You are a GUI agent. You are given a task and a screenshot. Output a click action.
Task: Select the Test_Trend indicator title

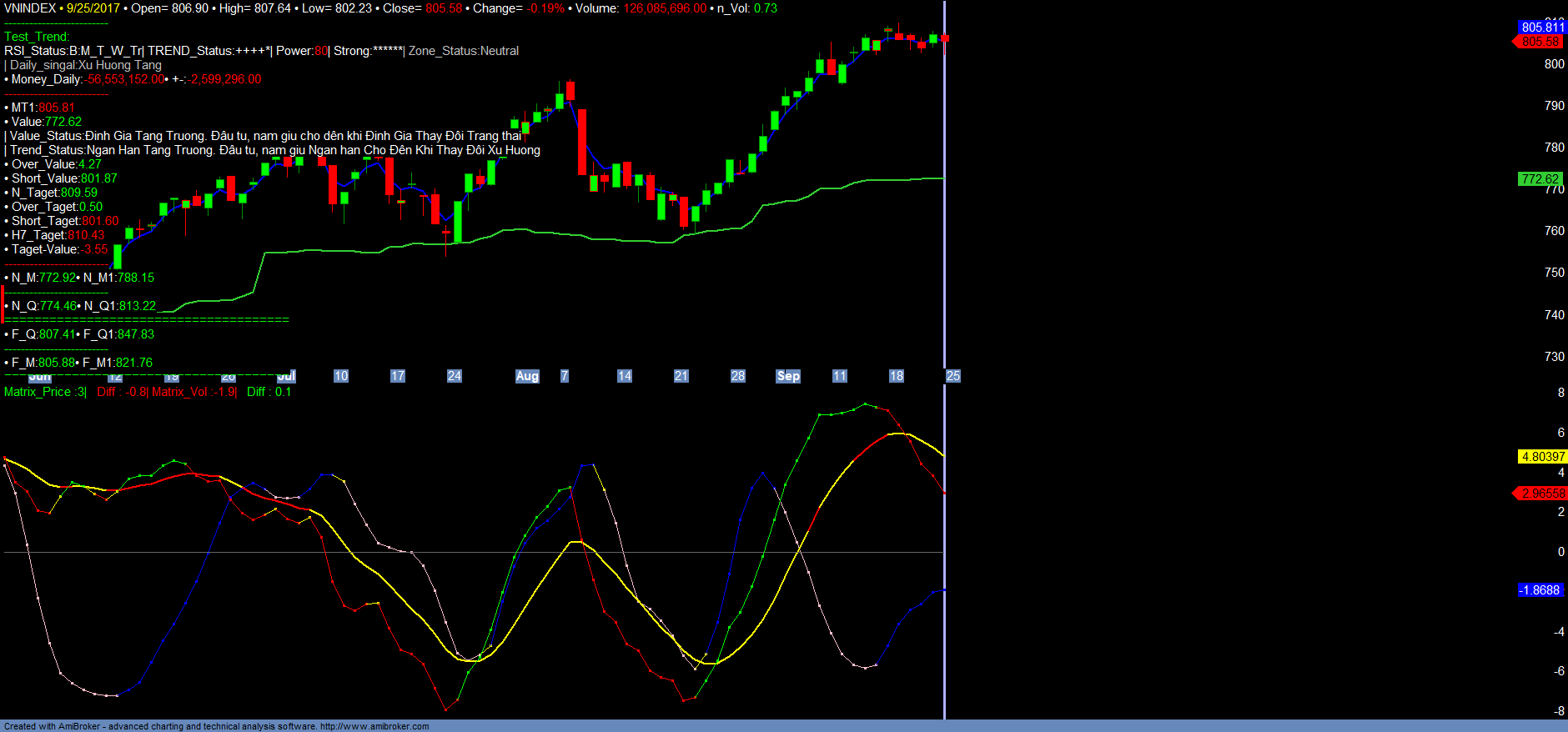tap(37, 37)
